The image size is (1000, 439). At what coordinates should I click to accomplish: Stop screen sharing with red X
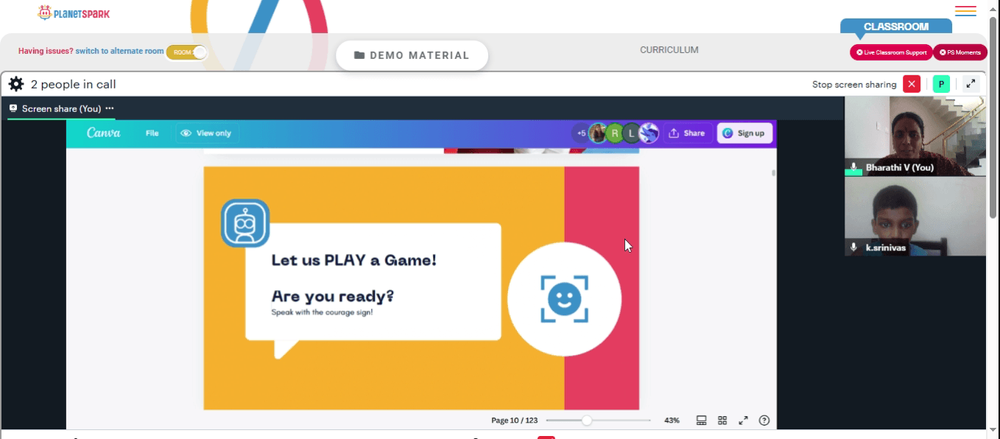[911, 84]
